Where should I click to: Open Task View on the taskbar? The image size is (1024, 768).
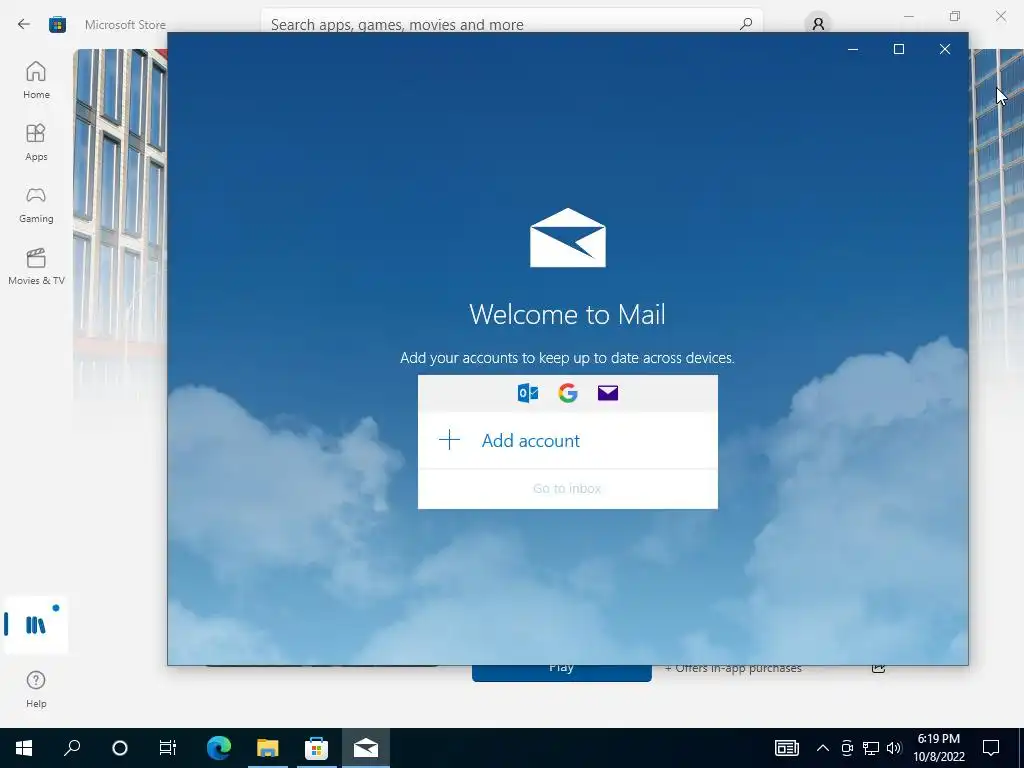point(168,748)
